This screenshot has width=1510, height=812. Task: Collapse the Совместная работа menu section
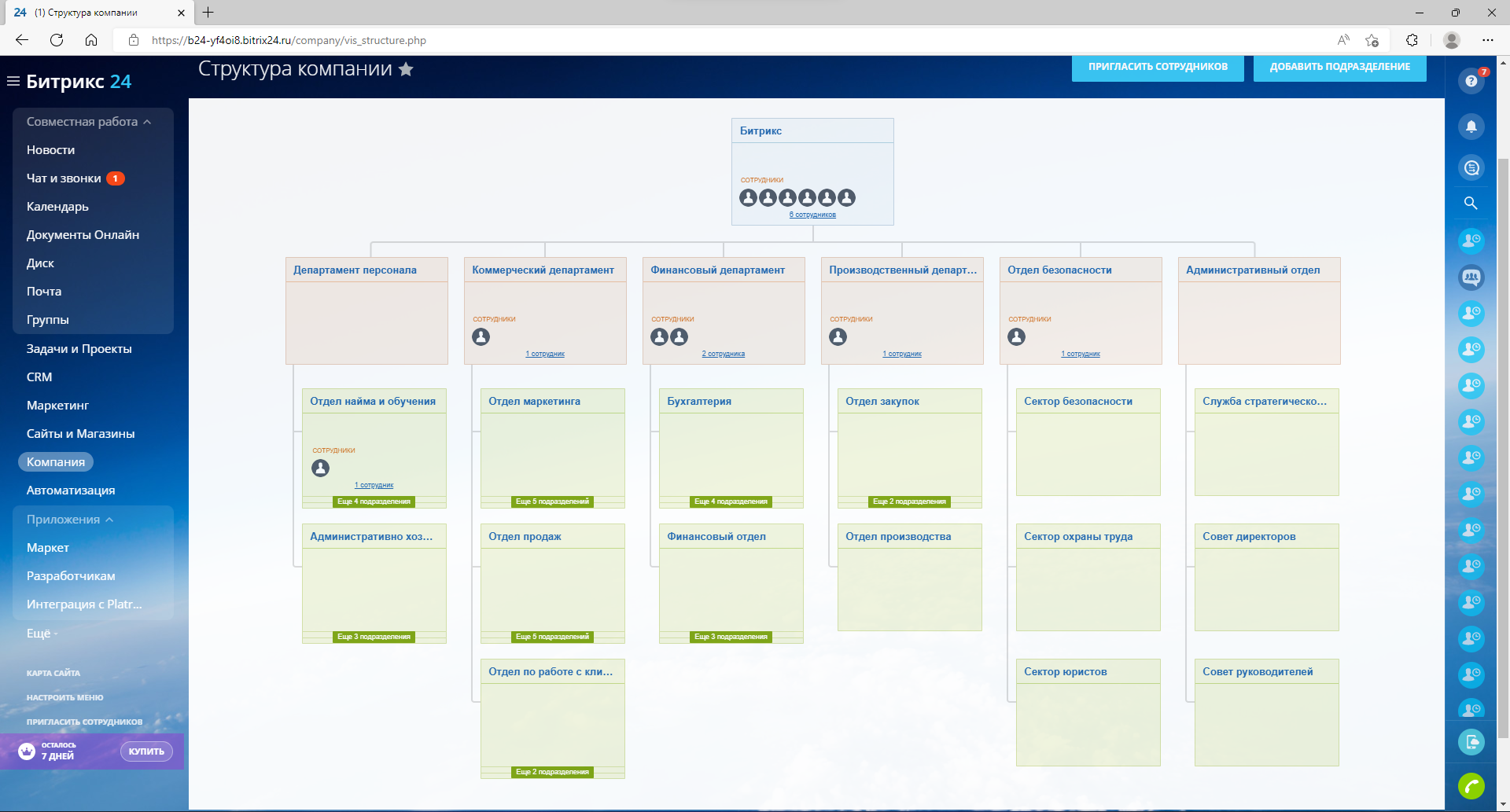tap(89, 122)
